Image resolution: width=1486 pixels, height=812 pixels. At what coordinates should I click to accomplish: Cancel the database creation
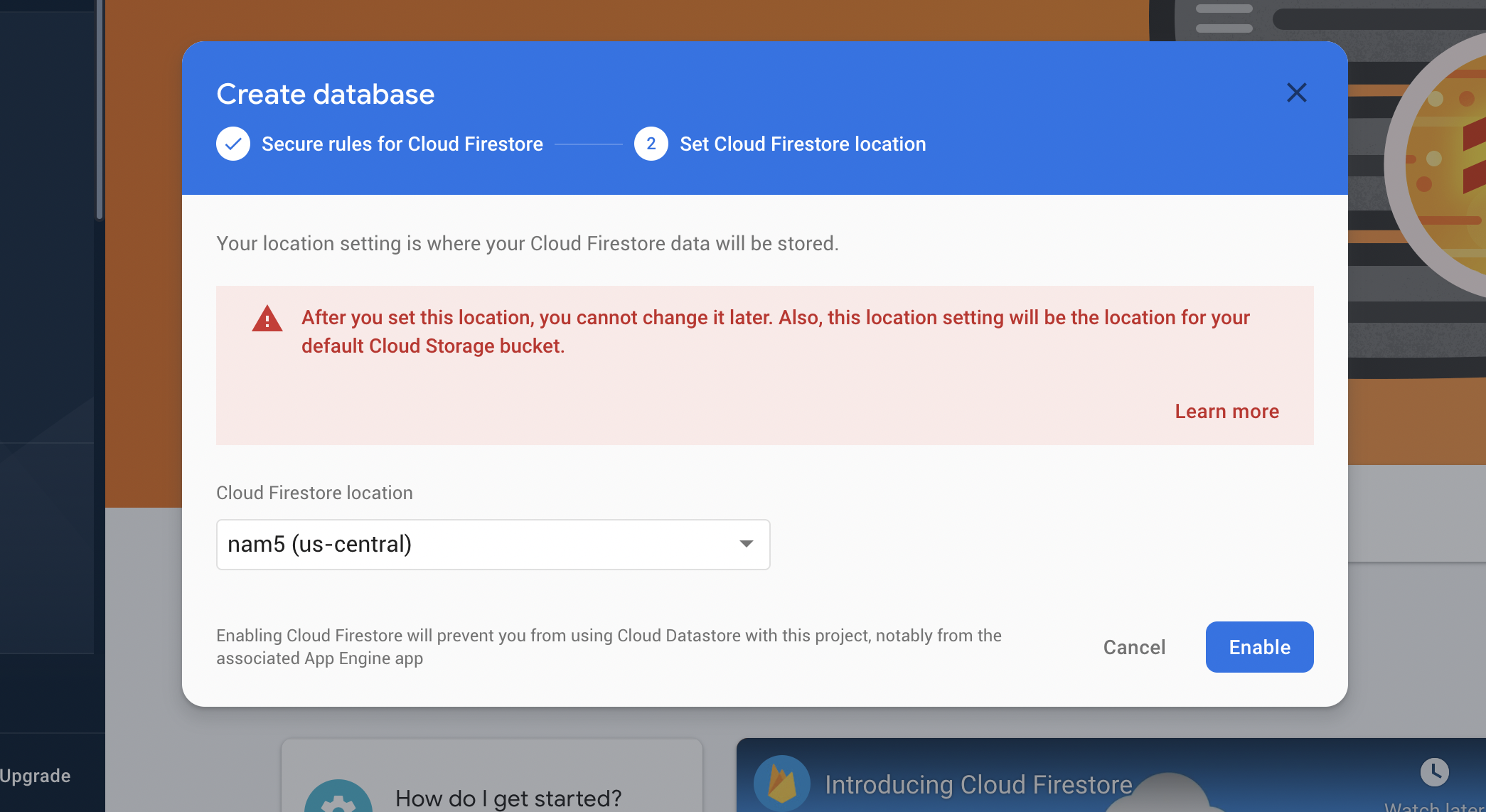(1134, 647)
